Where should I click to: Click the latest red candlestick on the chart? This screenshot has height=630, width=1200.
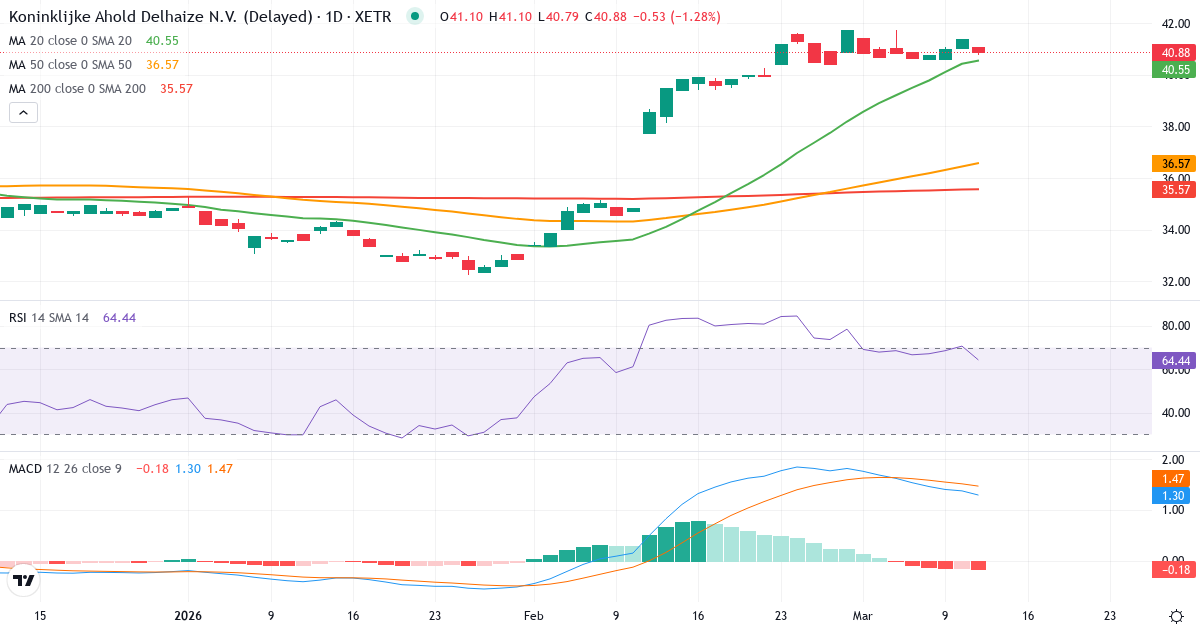coord(977,49)
